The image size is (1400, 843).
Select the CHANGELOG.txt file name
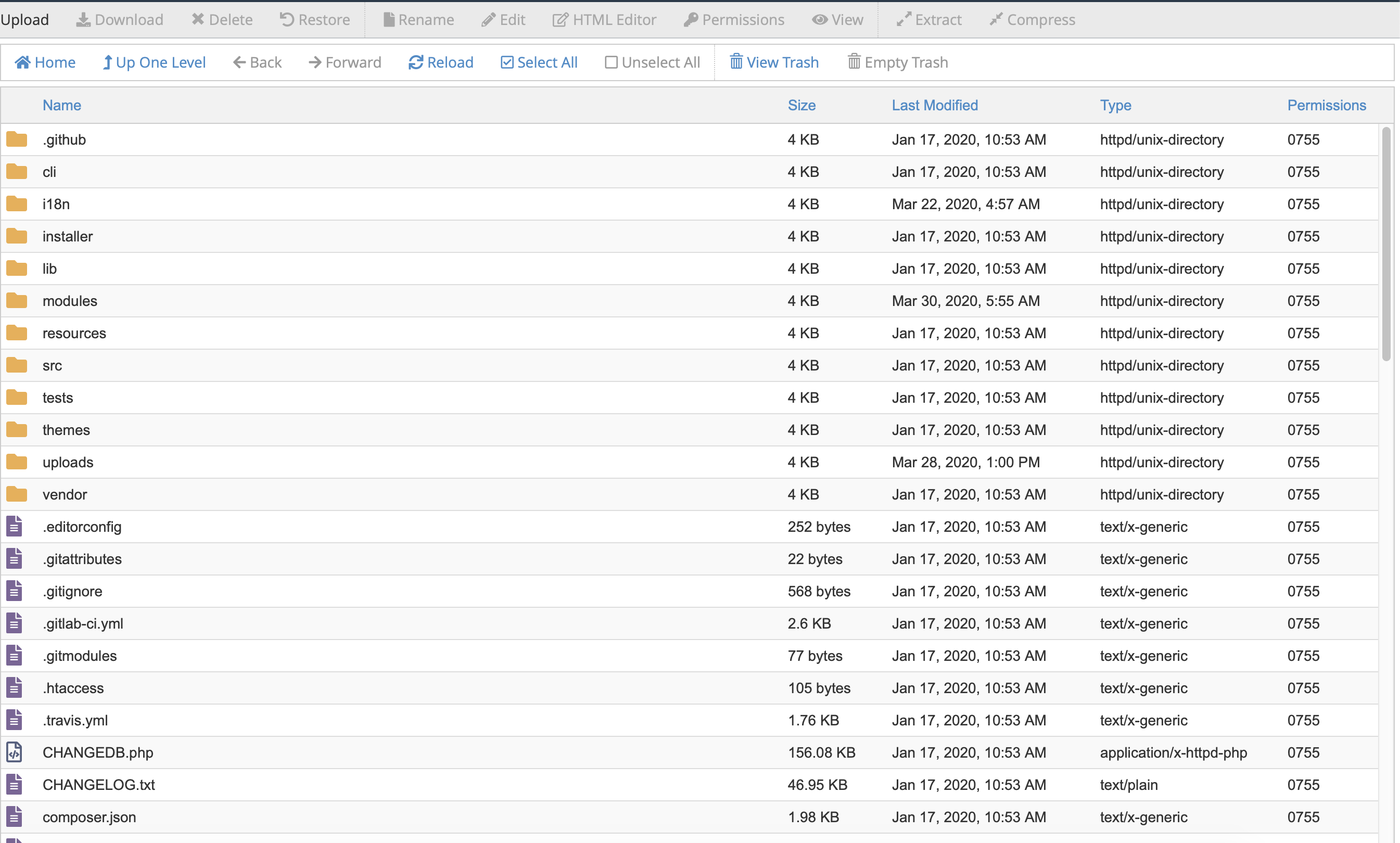click(x=99, y=785)
